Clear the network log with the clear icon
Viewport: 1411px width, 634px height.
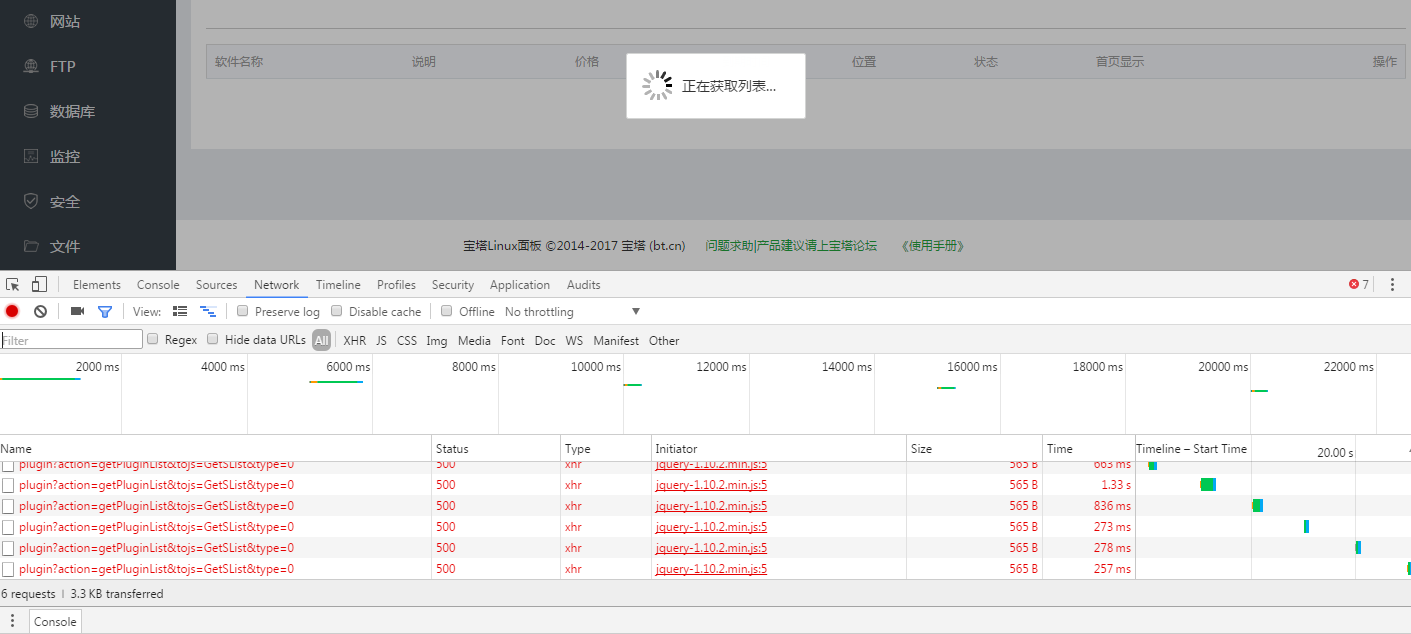click(x=40, y=312)
